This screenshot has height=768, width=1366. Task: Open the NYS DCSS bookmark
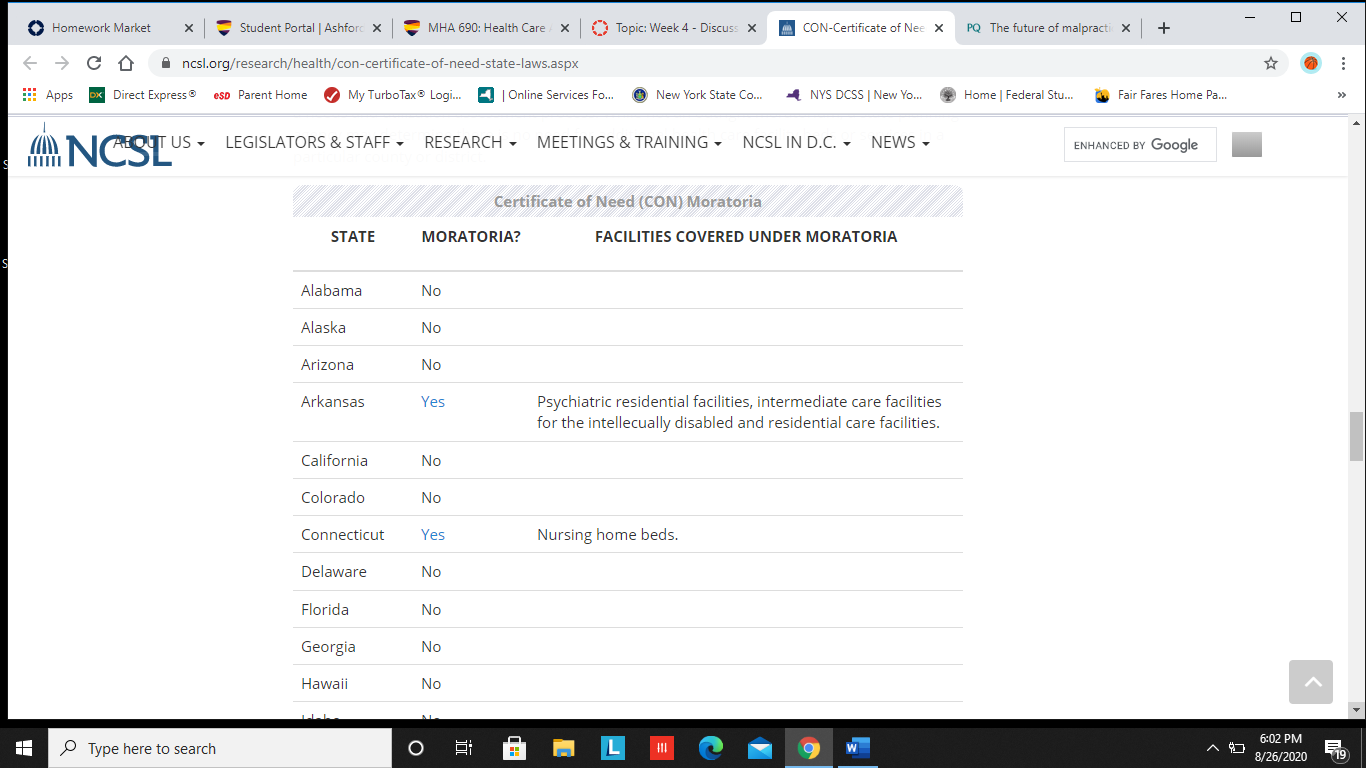(x=854, y=95)
